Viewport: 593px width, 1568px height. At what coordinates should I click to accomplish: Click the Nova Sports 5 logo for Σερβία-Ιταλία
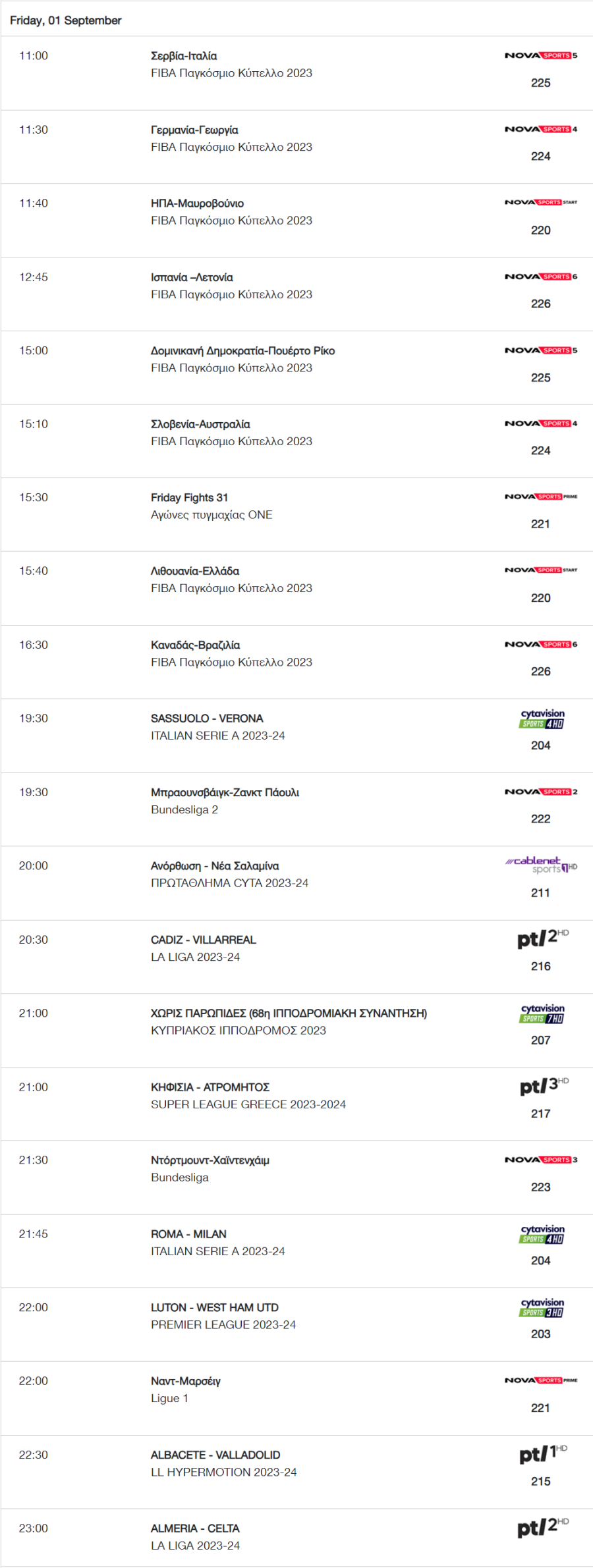pos(541,56)
